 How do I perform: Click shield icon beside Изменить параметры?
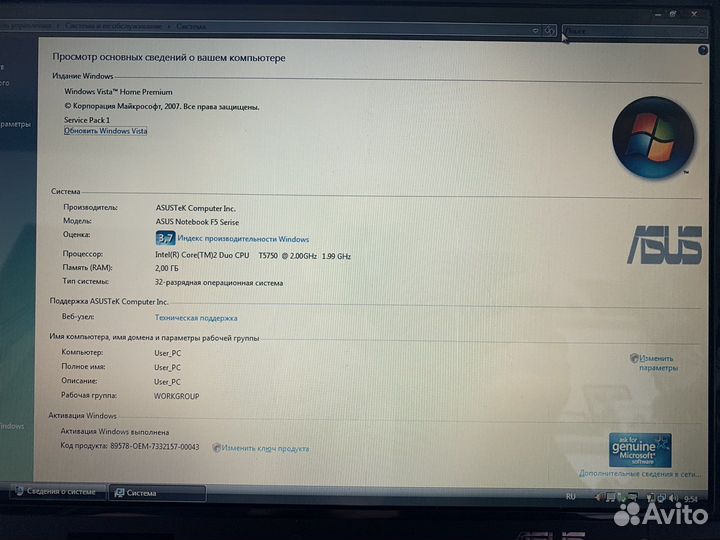(634, 358)
